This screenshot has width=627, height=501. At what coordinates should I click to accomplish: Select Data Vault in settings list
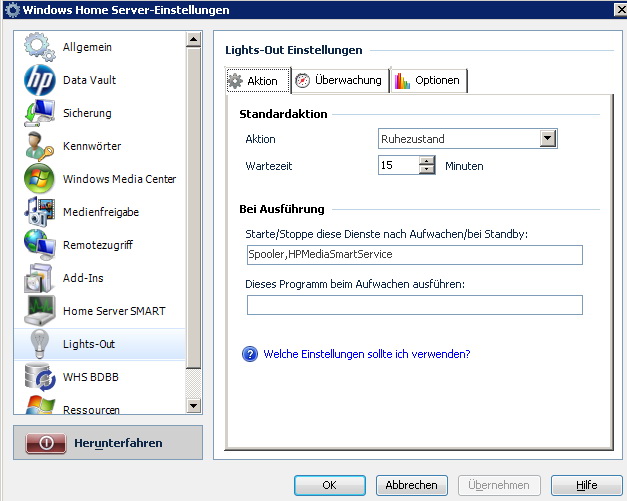(x=100, y=80)
